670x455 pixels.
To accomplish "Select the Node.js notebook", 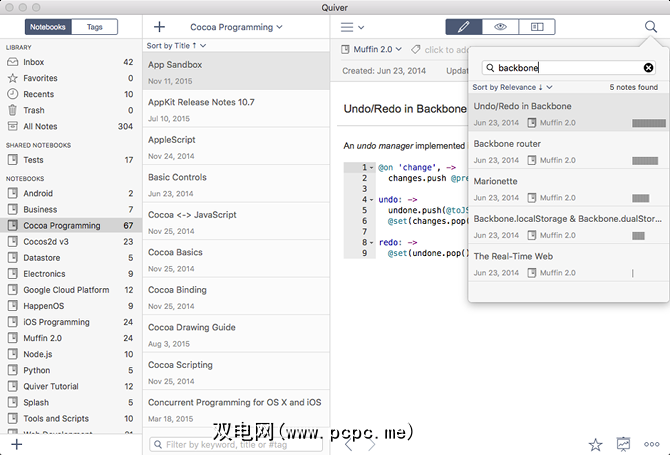I will click(x=71, y=354).
